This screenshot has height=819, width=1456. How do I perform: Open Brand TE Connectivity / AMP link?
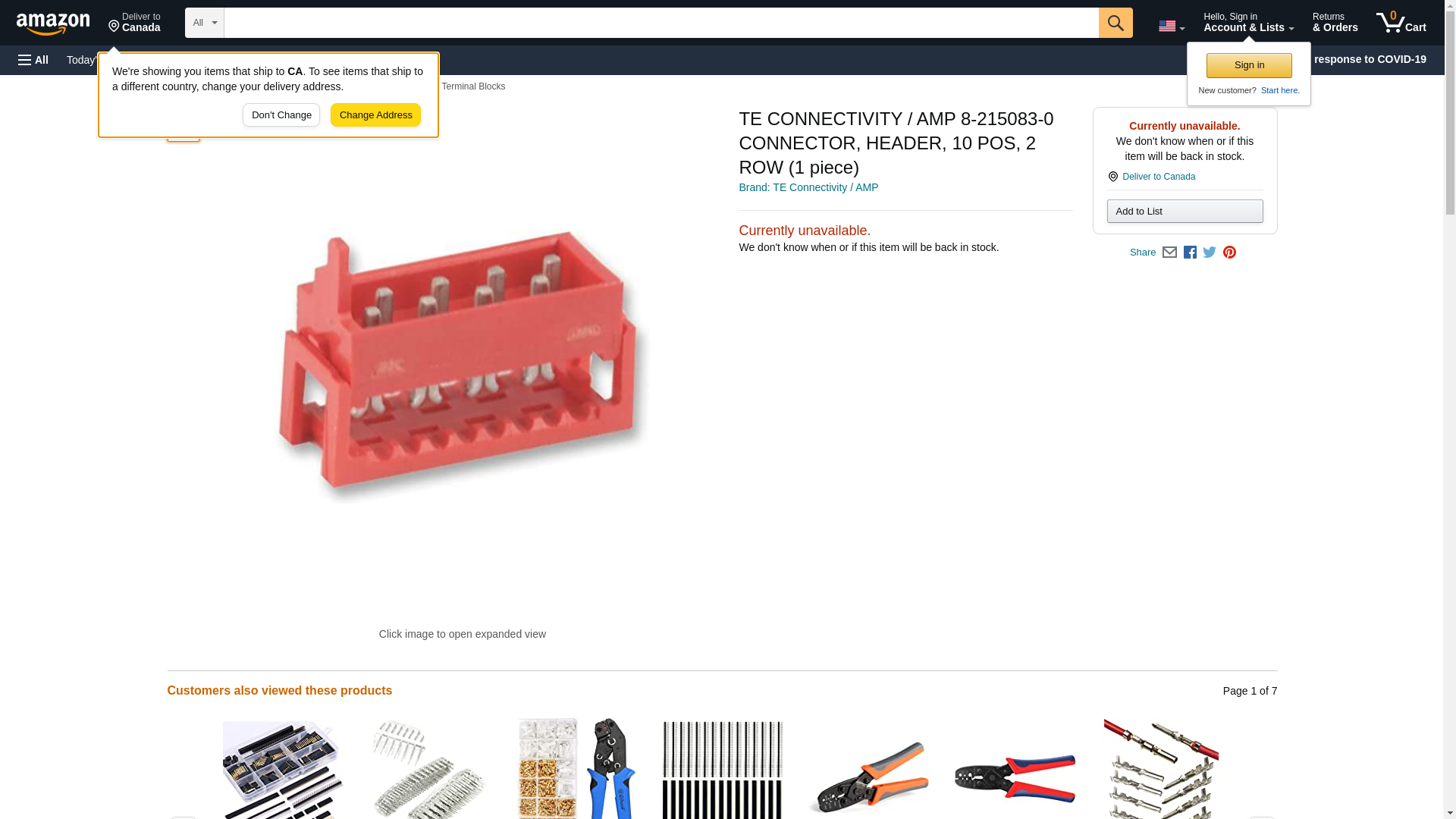click(808, 187)
